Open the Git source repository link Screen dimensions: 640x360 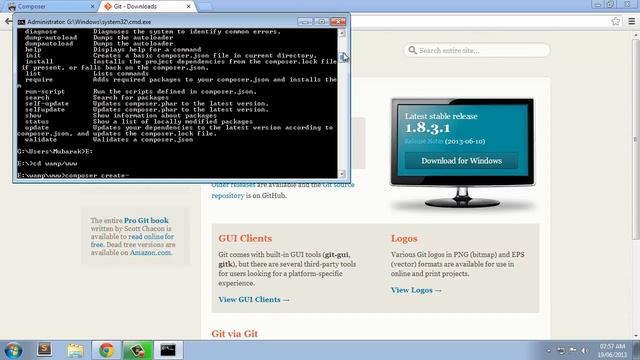283,190
